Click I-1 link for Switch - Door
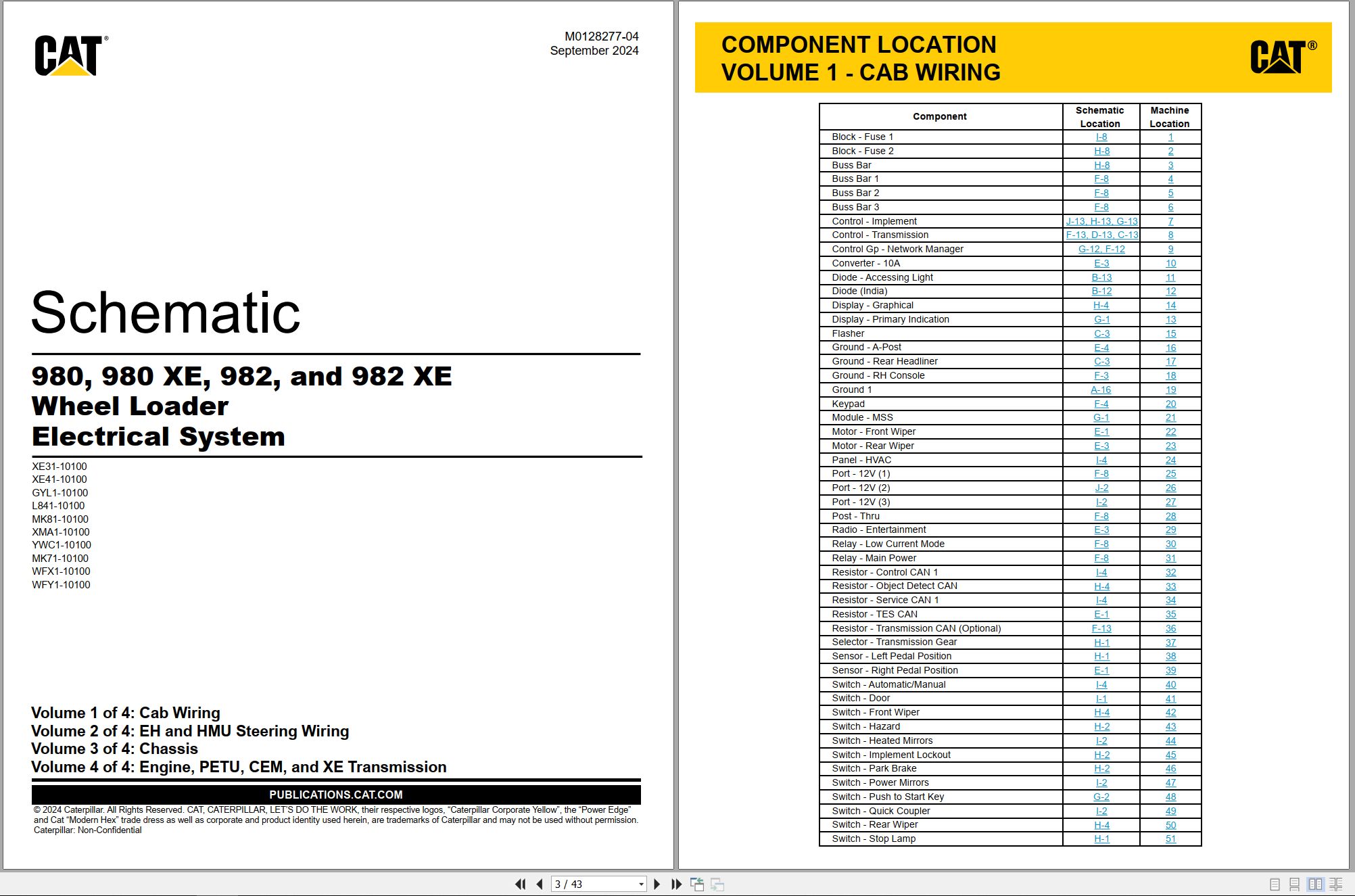Viewport: 1355px width, 896px height. pos(1101,699)
